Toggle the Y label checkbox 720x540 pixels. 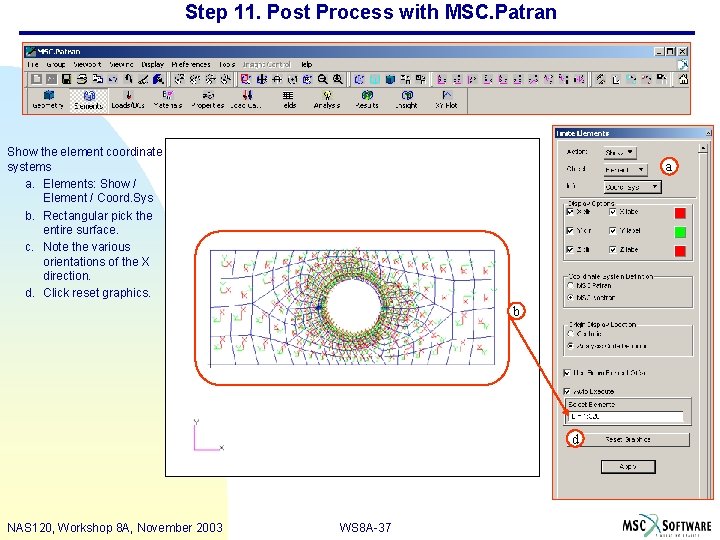pos(613,231)
